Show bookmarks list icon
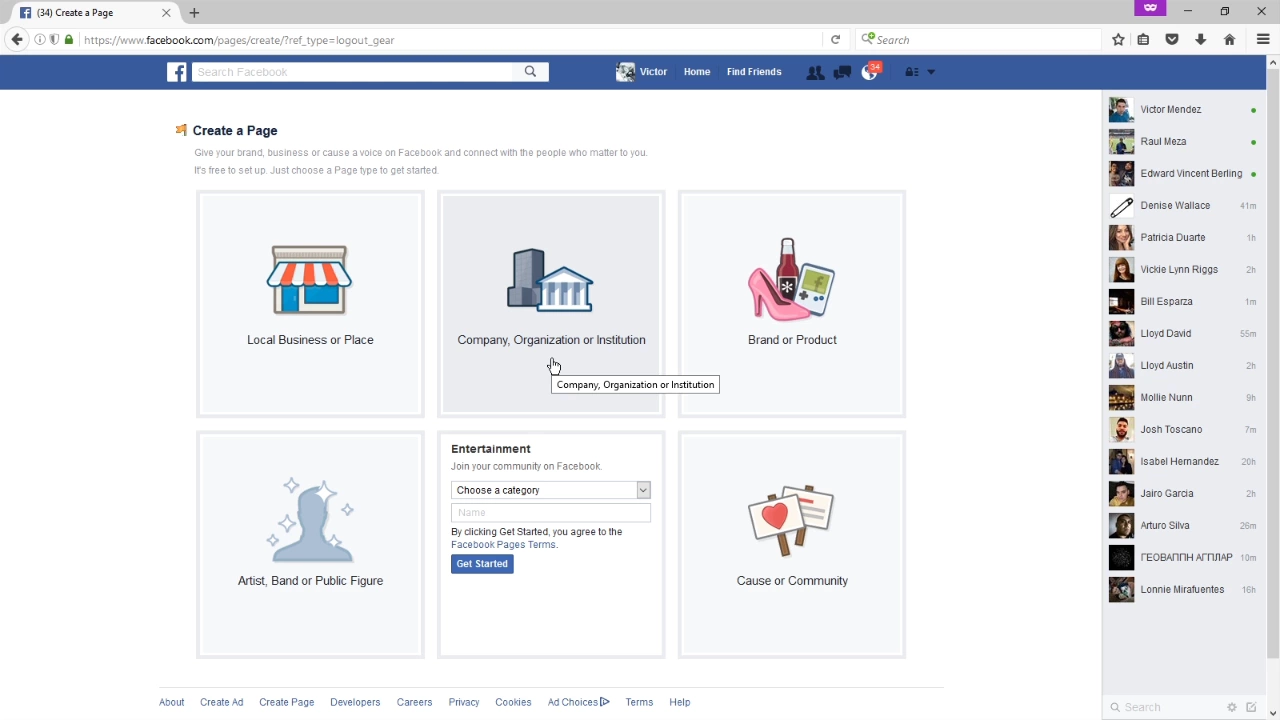Image resolution: width=1280 pixels, height=720 pixels. tap(1143, 40)
